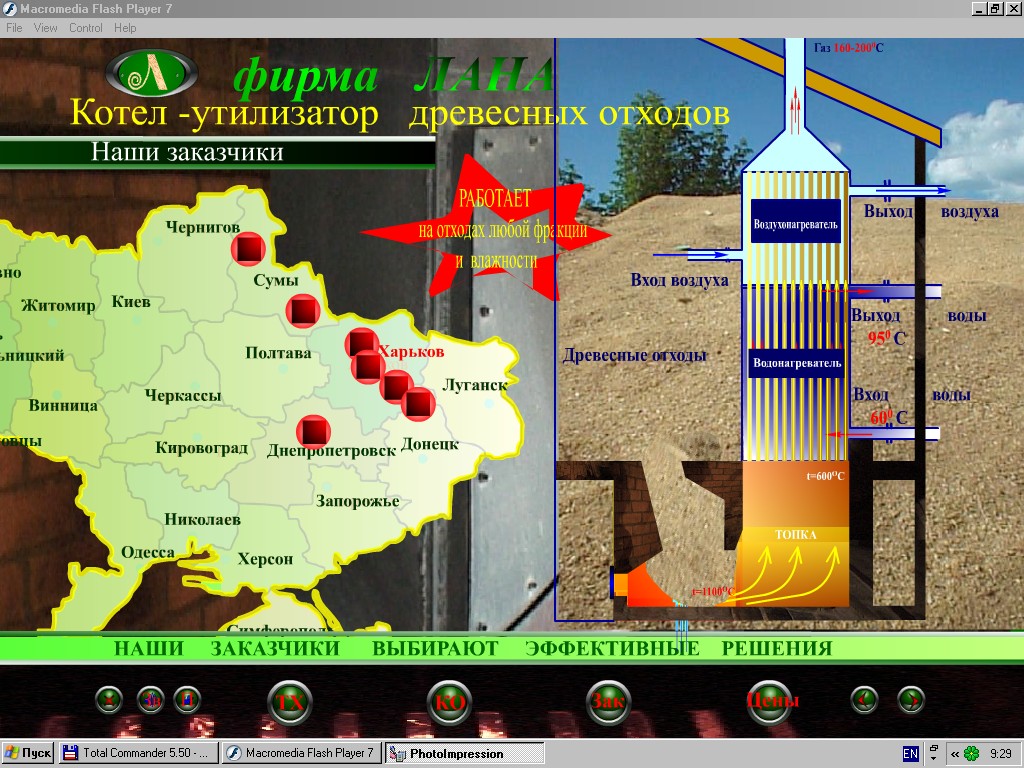The image size is (1024, 768).
Task: Advance with the right arrow button
Action: tap(910, 699)
